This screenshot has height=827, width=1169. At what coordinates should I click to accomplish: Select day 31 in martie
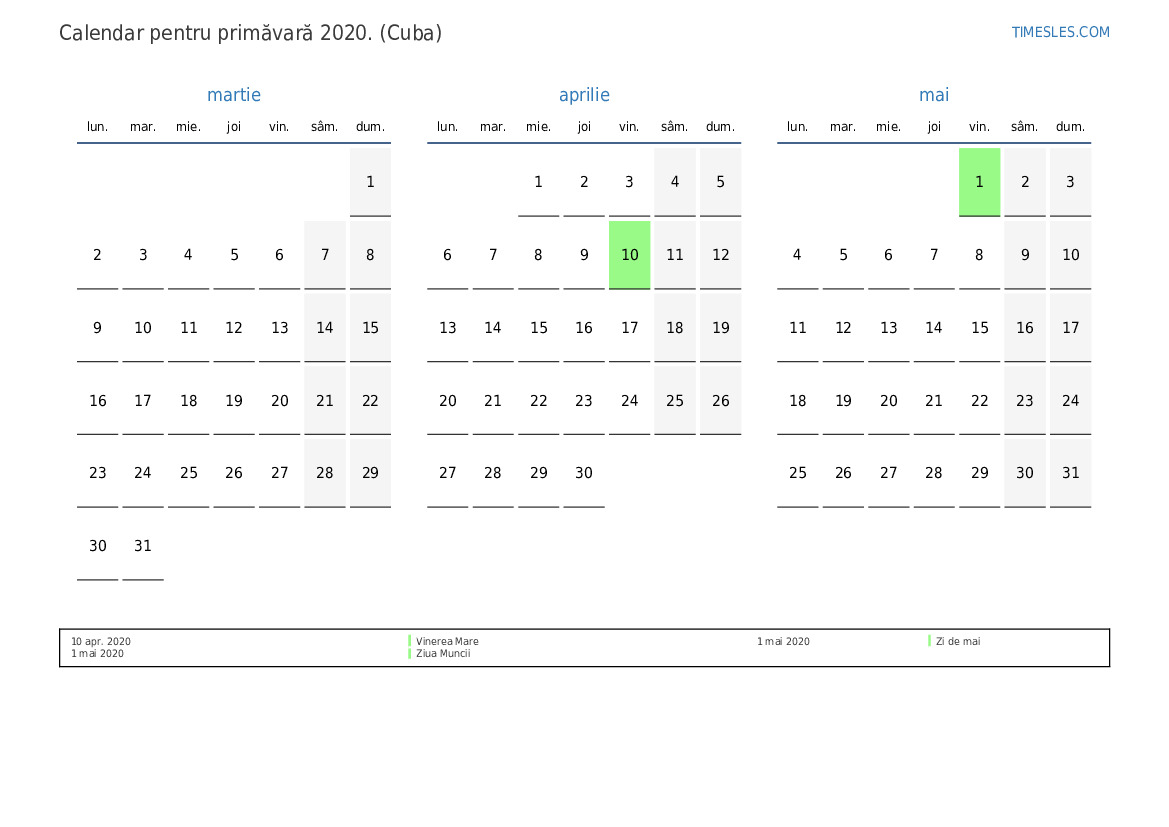point(142,547)
